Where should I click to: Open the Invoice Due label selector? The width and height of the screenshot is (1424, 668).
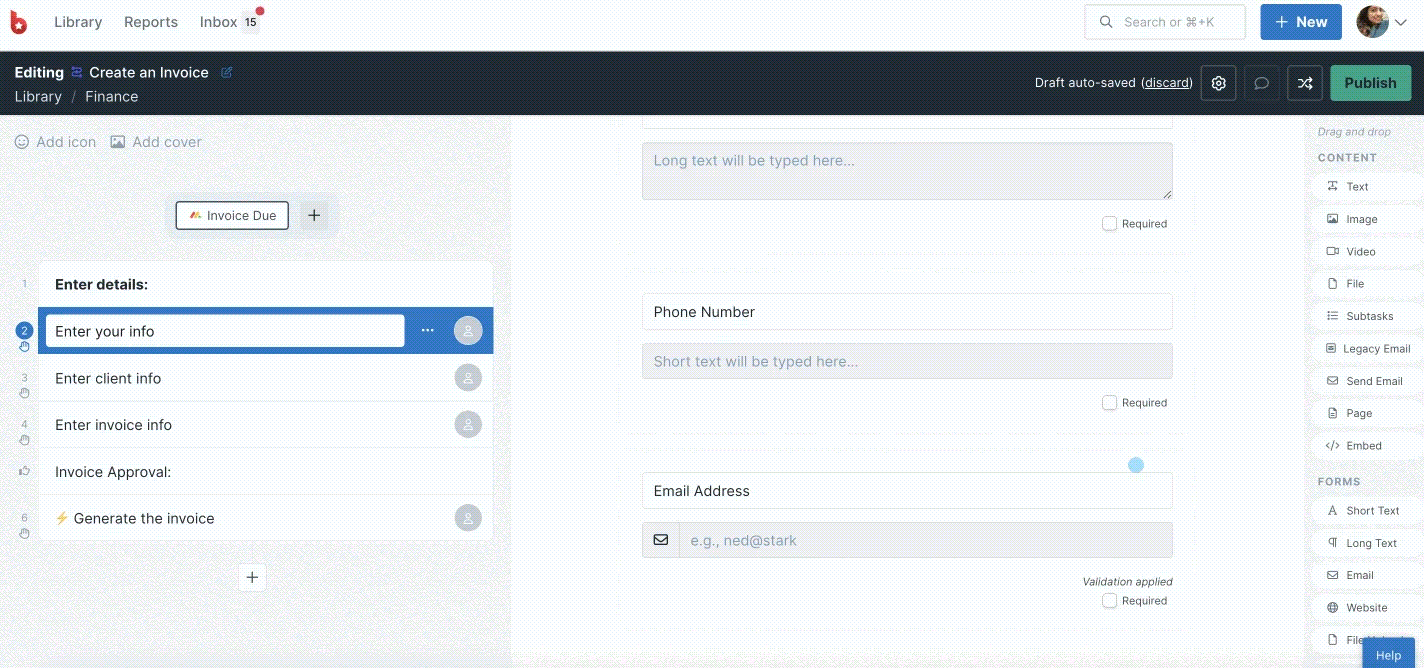[231, 215]
